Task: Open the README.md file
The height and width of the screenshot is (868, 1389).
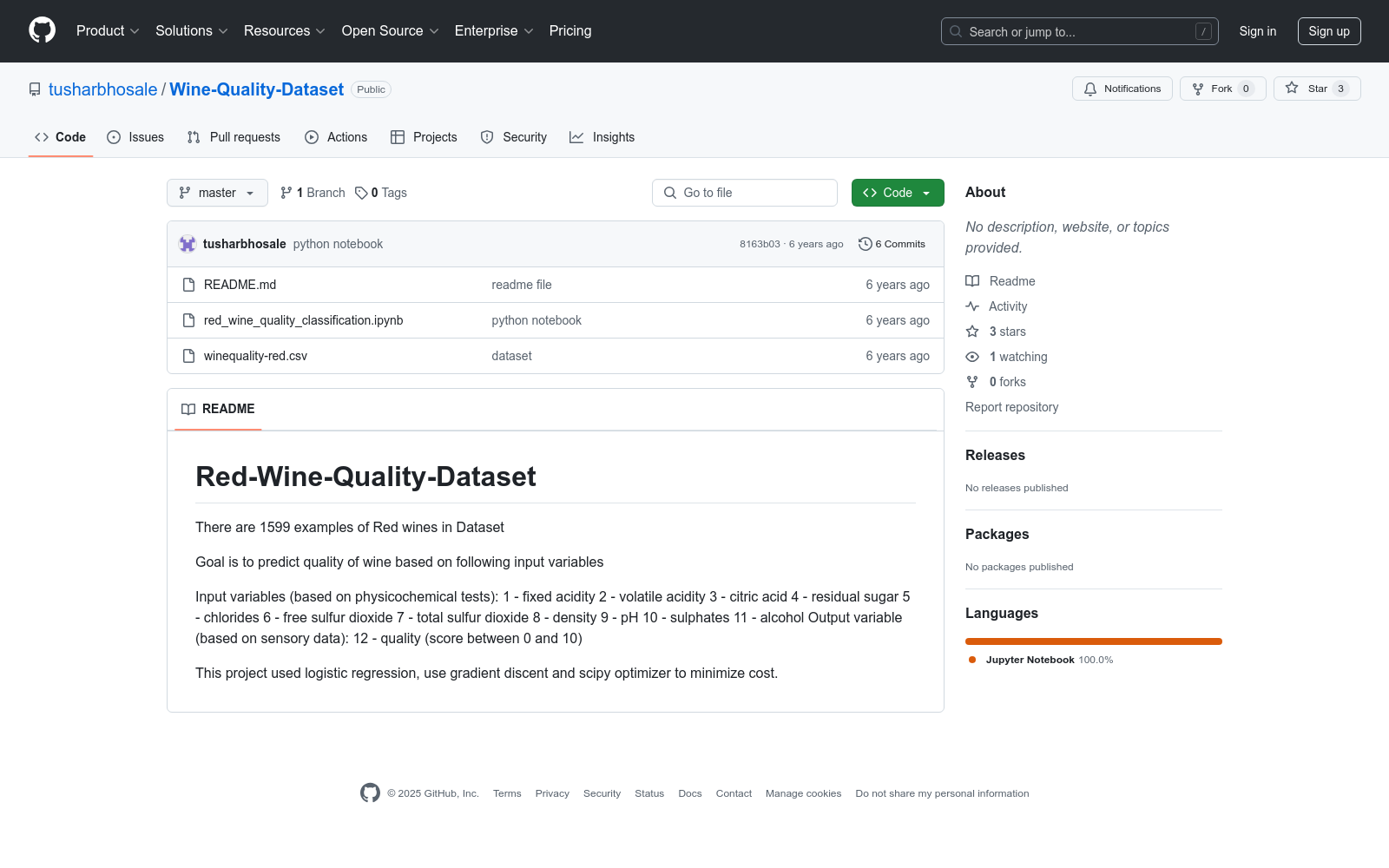Action: tap(240, 285)
